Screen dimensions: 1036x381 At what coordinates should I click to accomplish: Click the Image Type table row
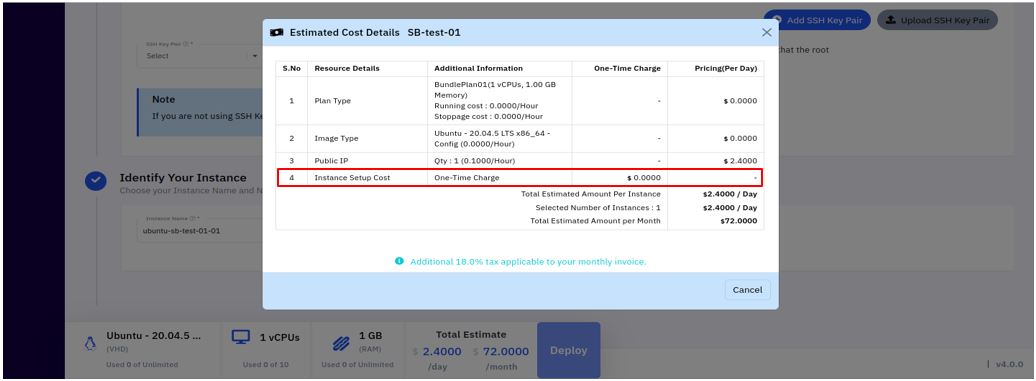(x=519, y=139)
